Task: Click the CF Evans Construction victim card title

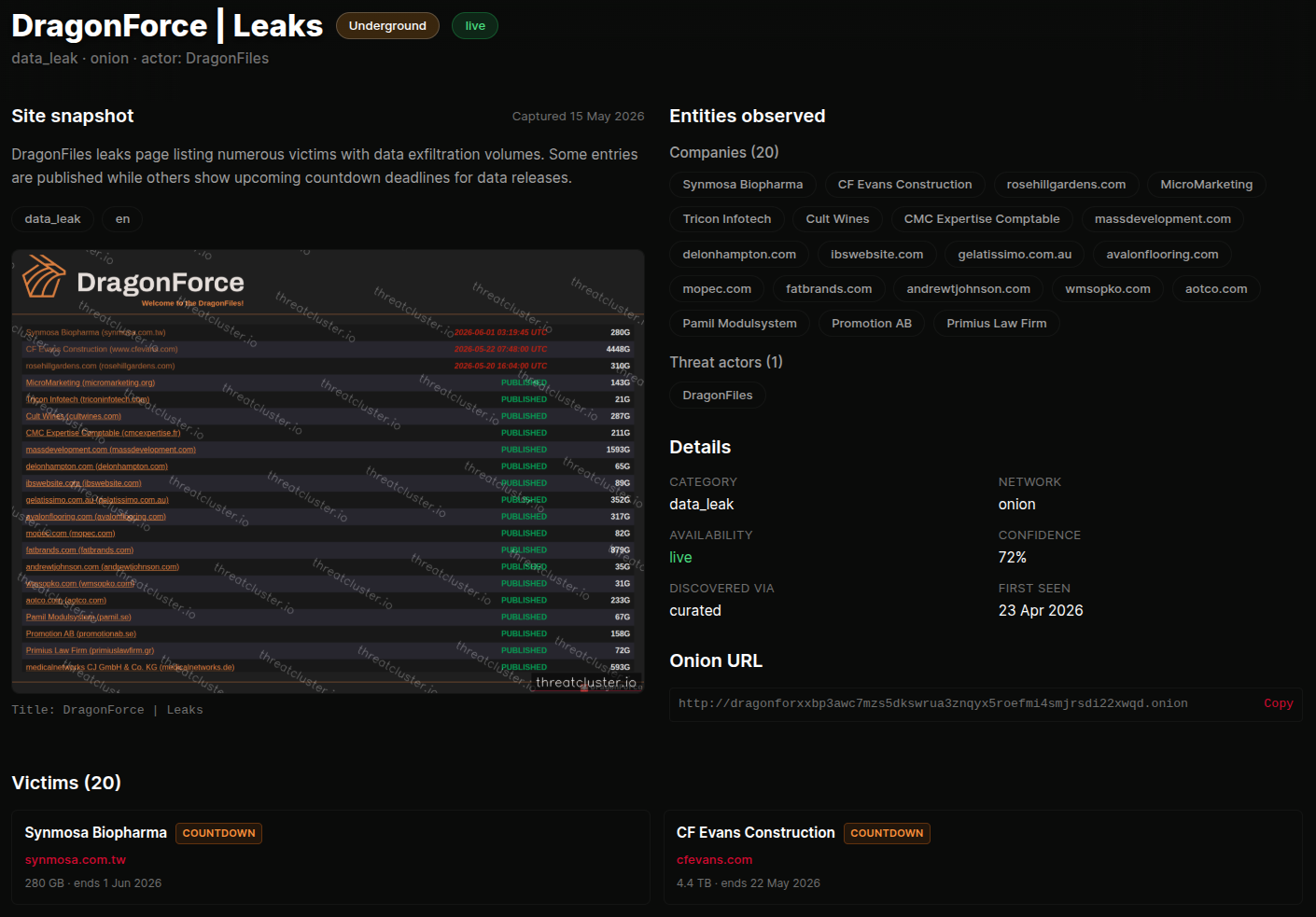Action: pyautogui.click(x=756, y=833)
